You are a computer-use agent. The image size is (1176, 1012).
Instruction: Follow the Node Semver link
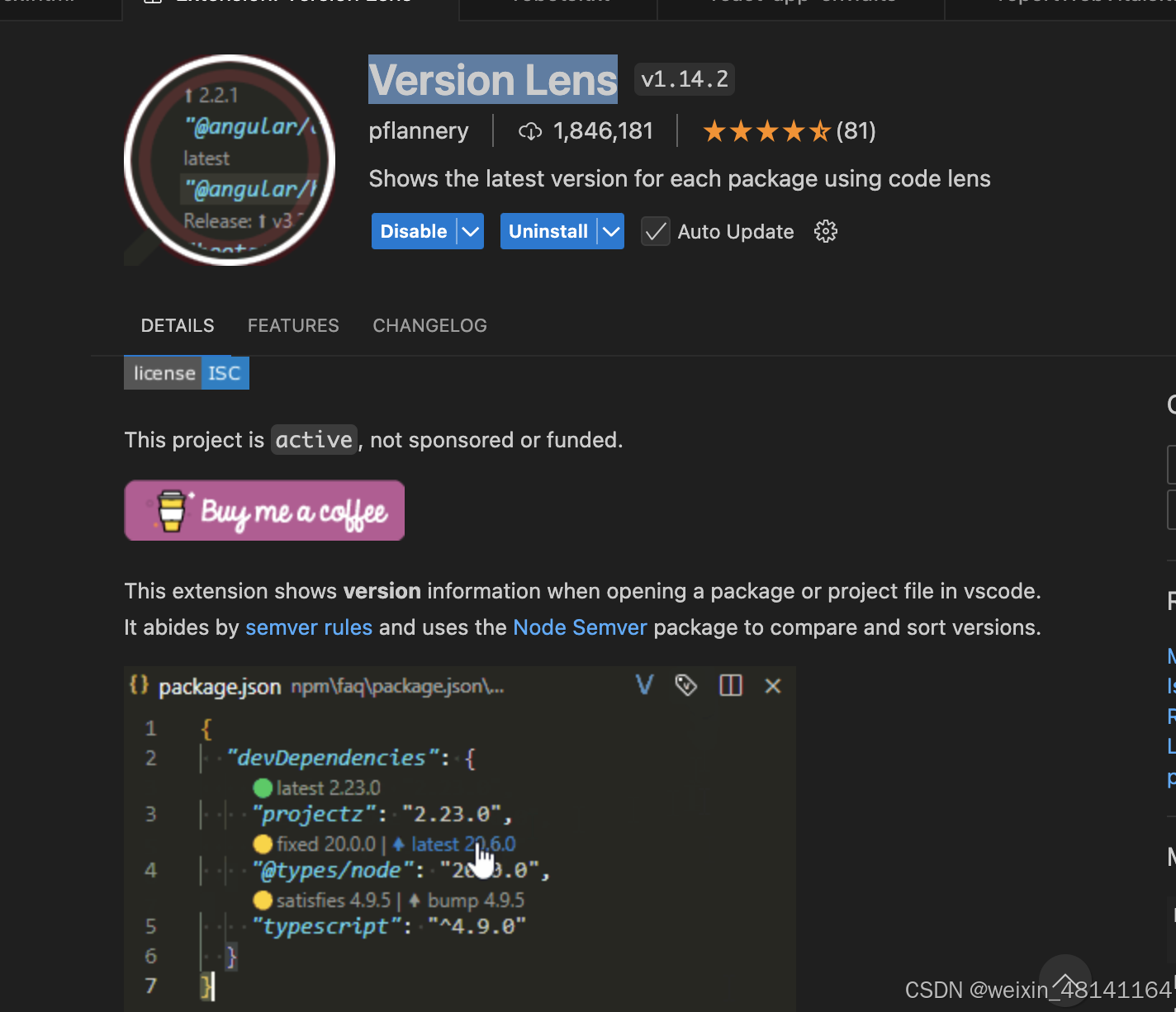pyautogui.click(x=580, y=627)
